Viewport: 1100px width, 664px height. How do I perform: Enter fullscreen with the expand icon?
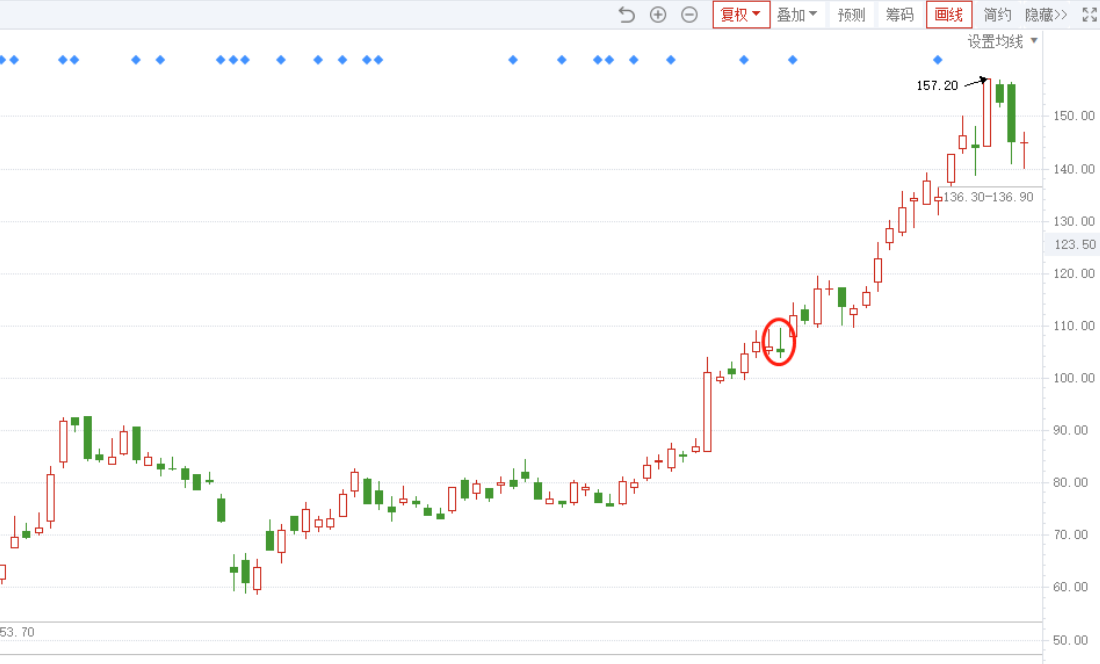(x=1089, y=15)
